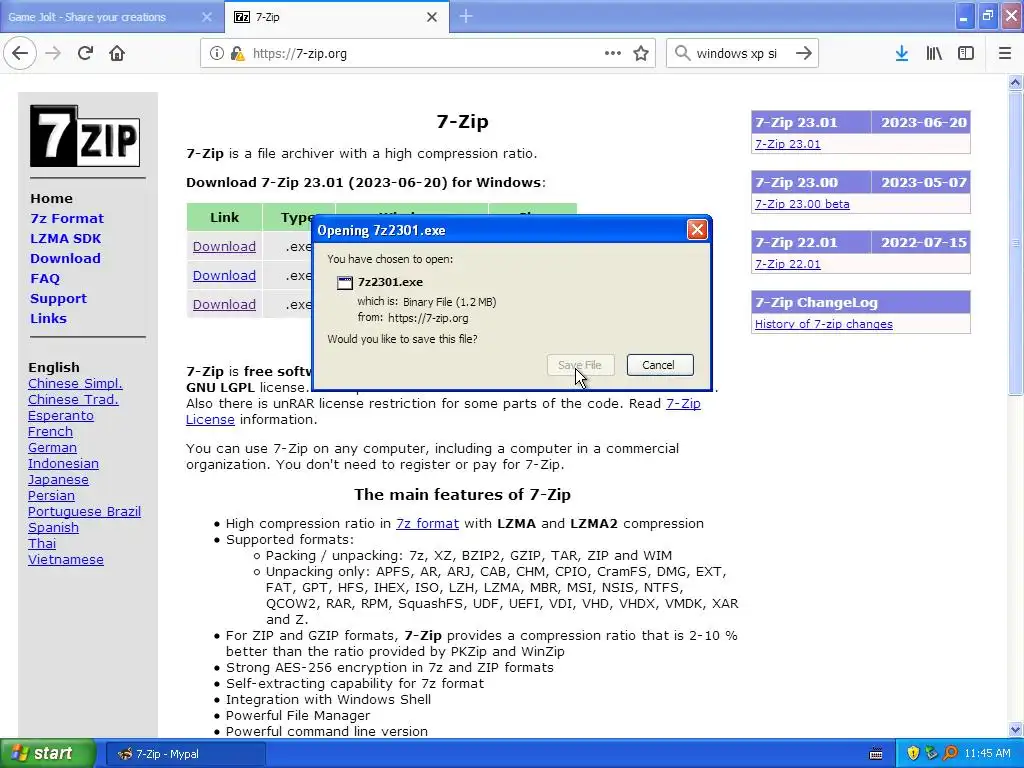Bookmark this page with the star icon
Viewport: 1024px width, 768px height.
[x=641, y=53]
